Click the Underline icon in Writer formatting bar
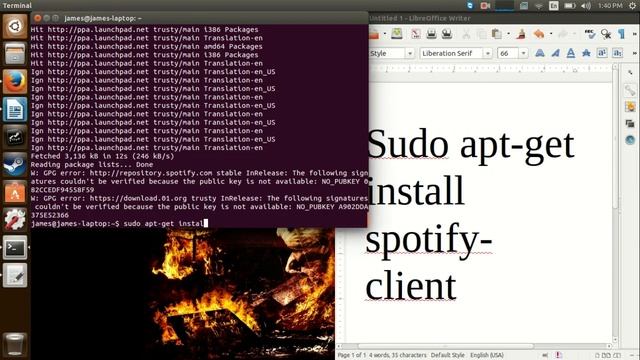This screenshot has width=640, height=360. 571,53
